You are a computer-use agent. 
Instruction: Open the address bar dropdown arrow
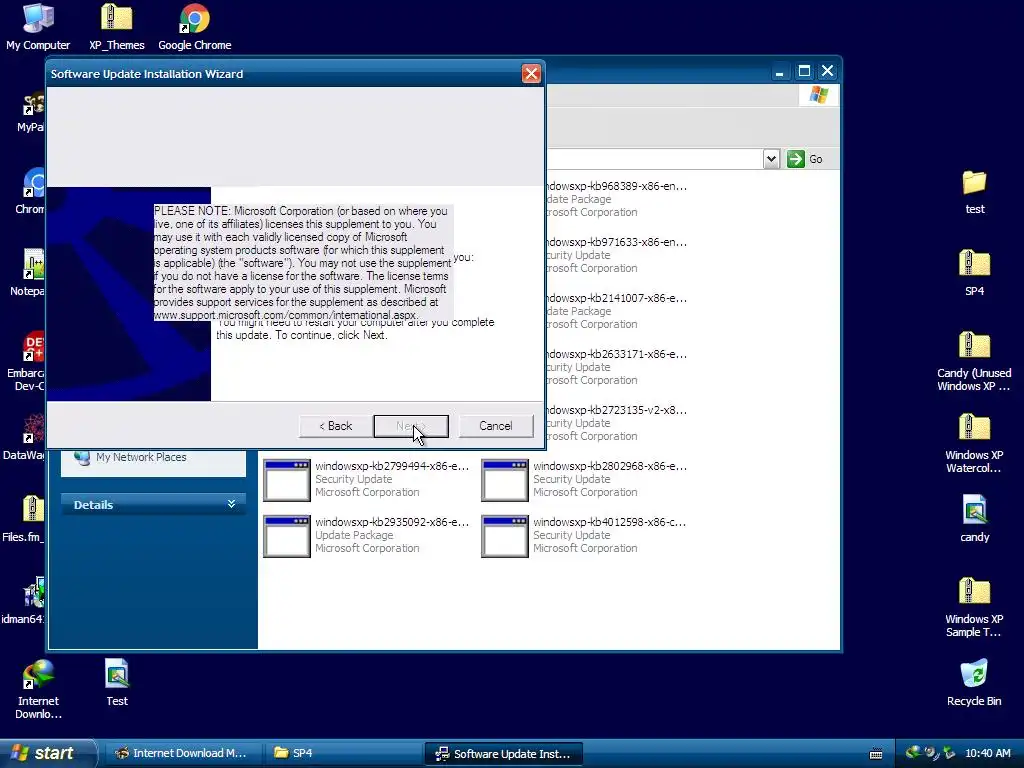(771, 159)
